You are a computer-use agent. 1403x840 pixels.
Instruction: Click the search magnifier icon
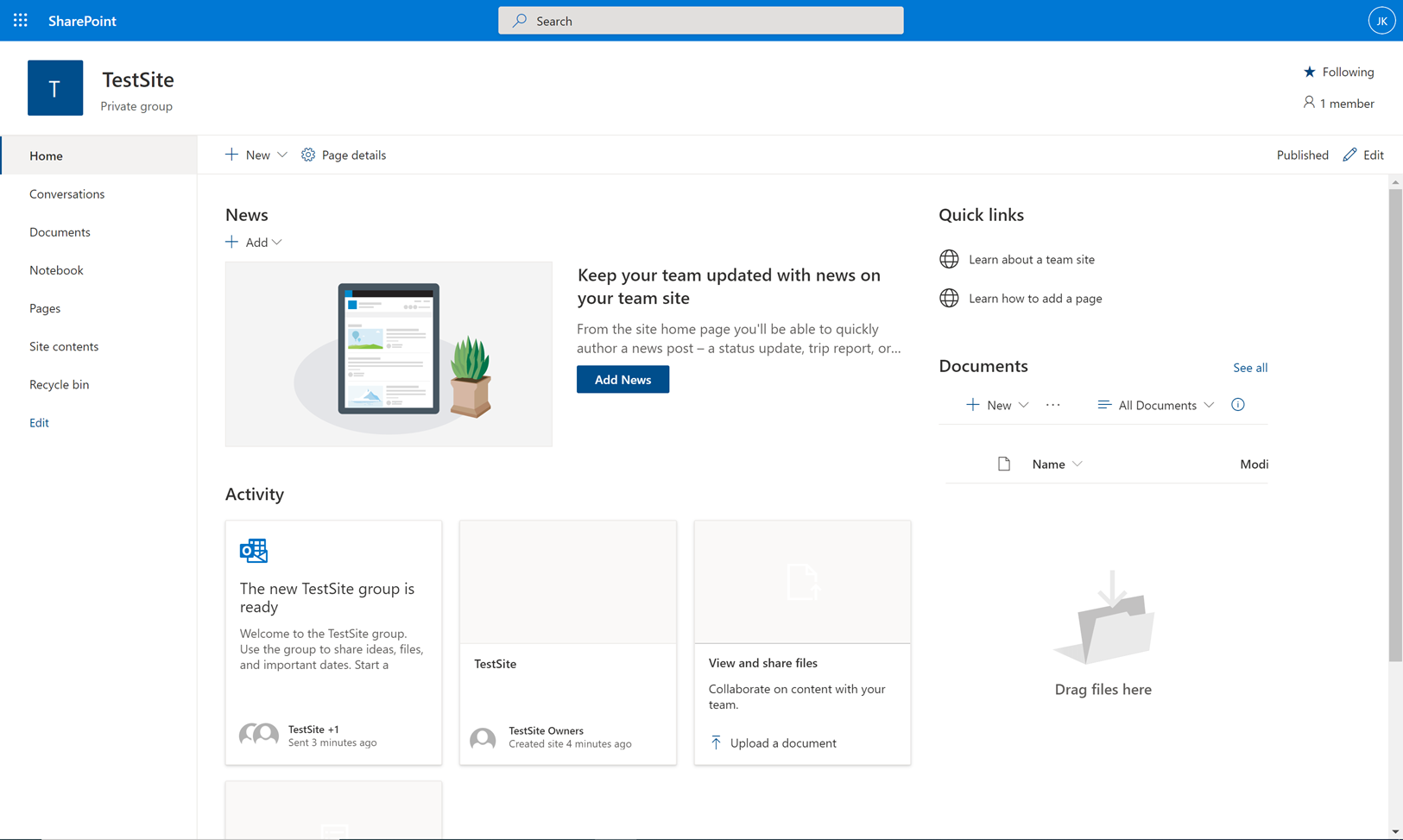pos(519,20)
